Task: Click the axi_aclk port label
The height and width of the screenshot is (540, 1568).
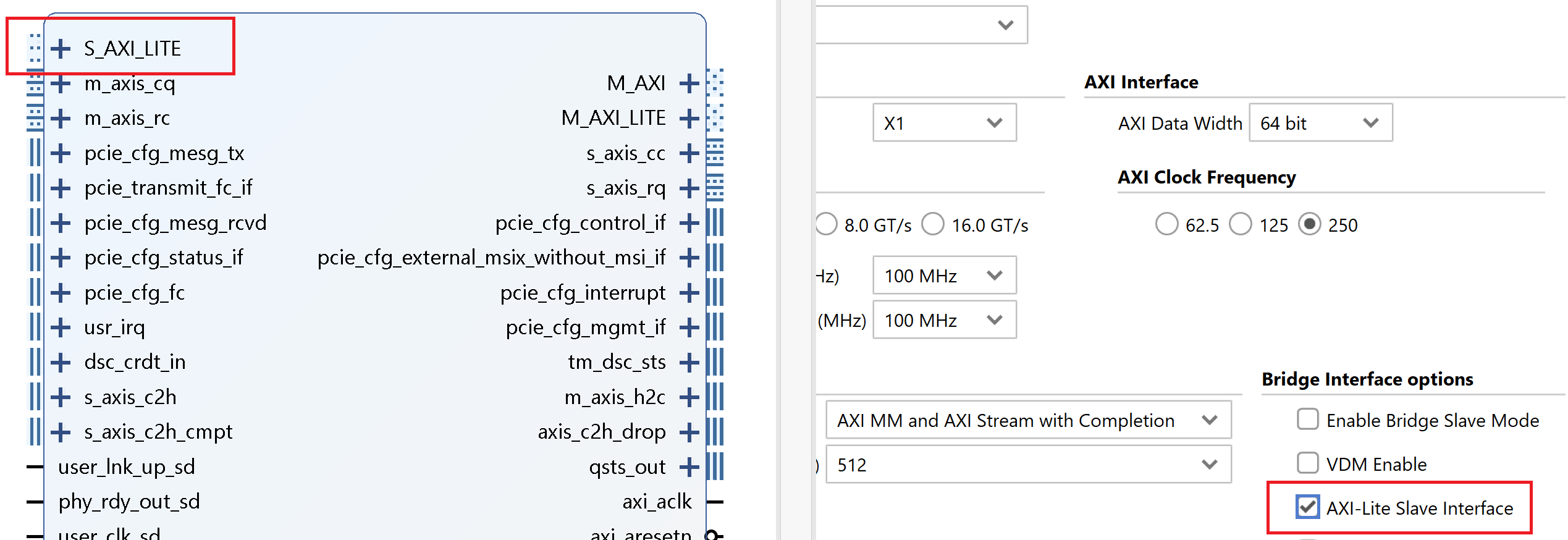Action: [x=657, y=502]
